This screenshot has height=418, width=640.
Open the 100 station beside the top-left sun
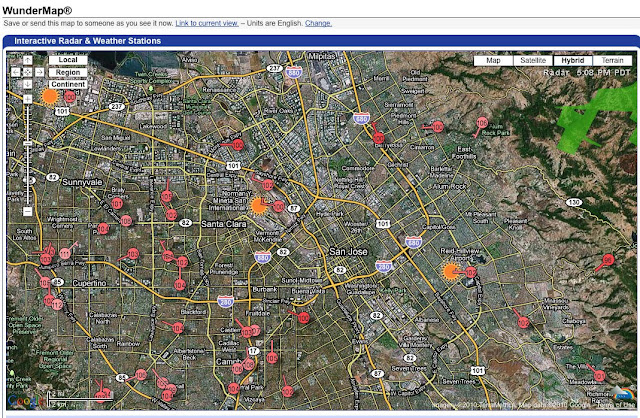click(x=70, y=97)
